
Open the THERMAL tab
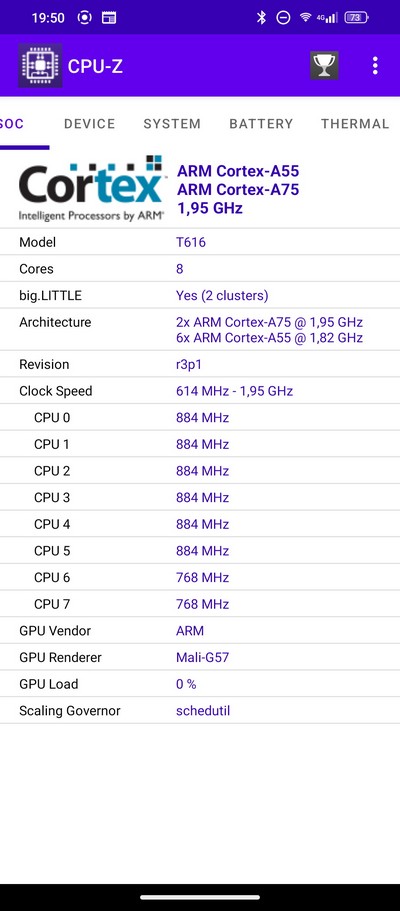coord(355,124)
